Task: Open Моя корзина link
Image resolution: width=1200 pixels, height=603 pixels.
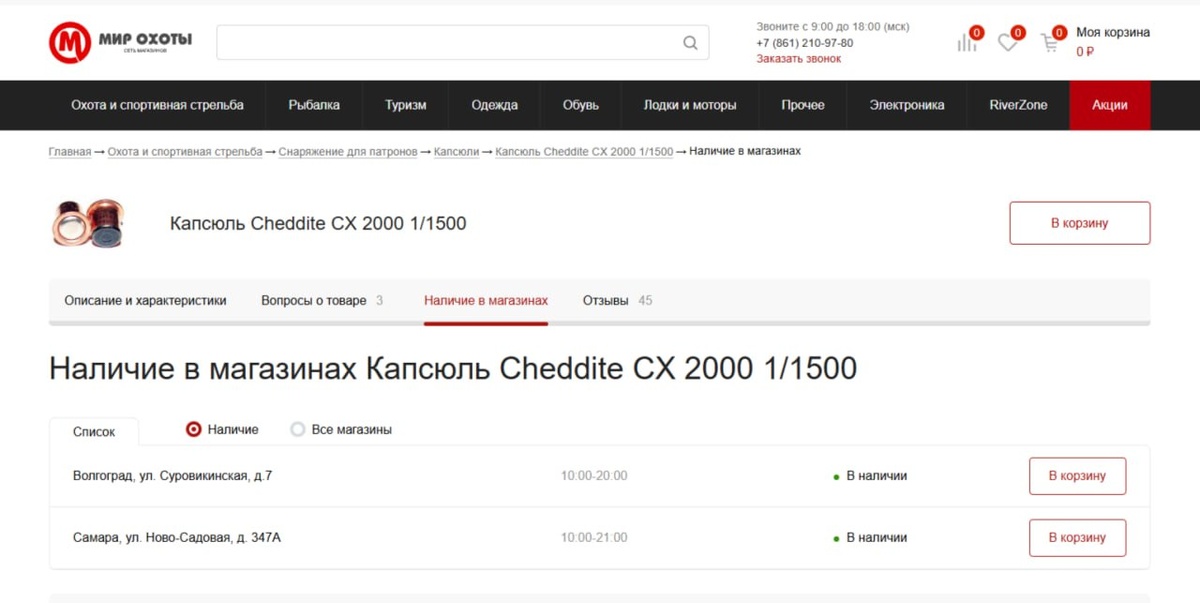Action: [x=1113, y=32]
